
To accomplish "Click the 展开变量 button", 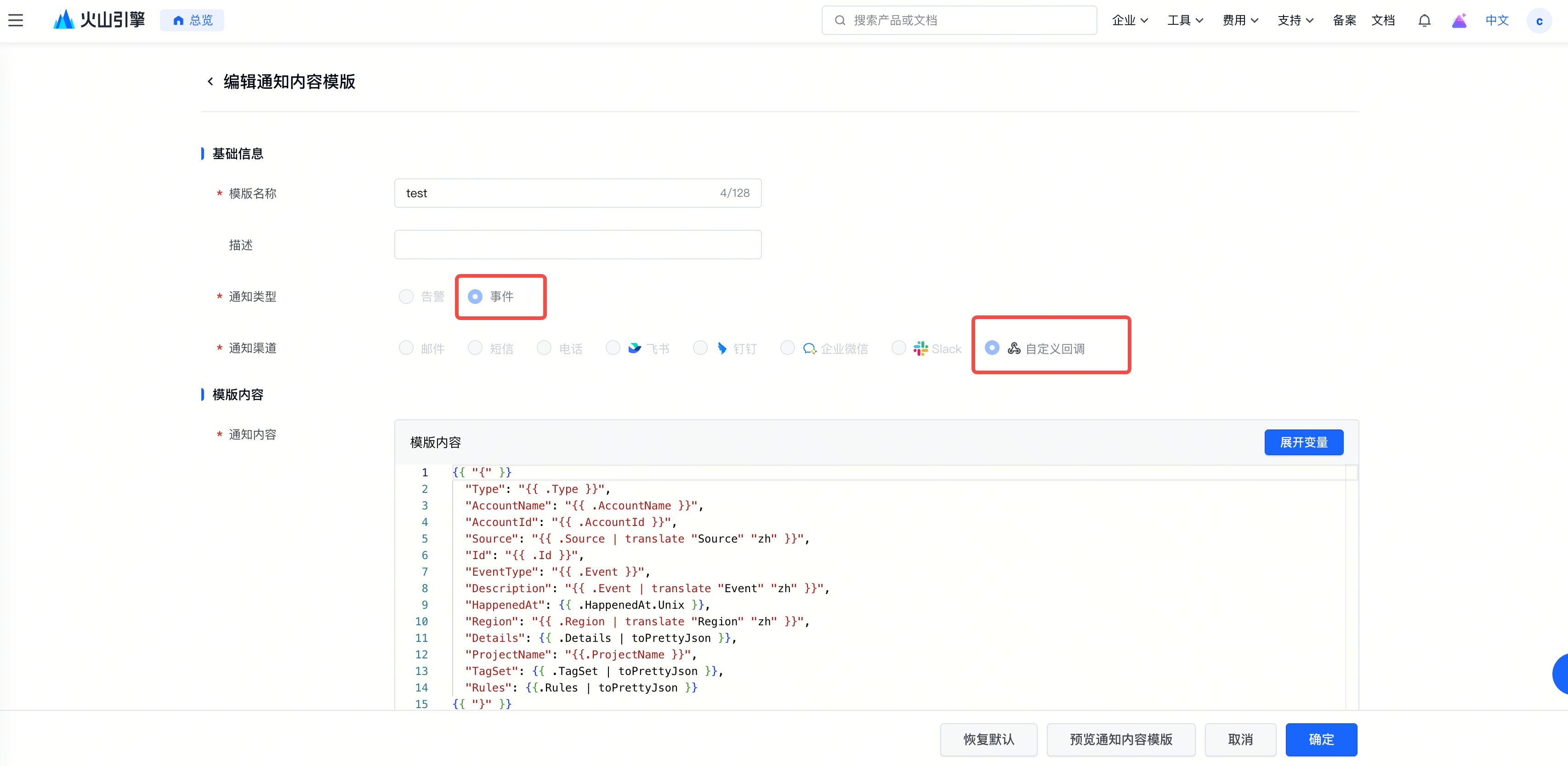I will point(1303,443).
